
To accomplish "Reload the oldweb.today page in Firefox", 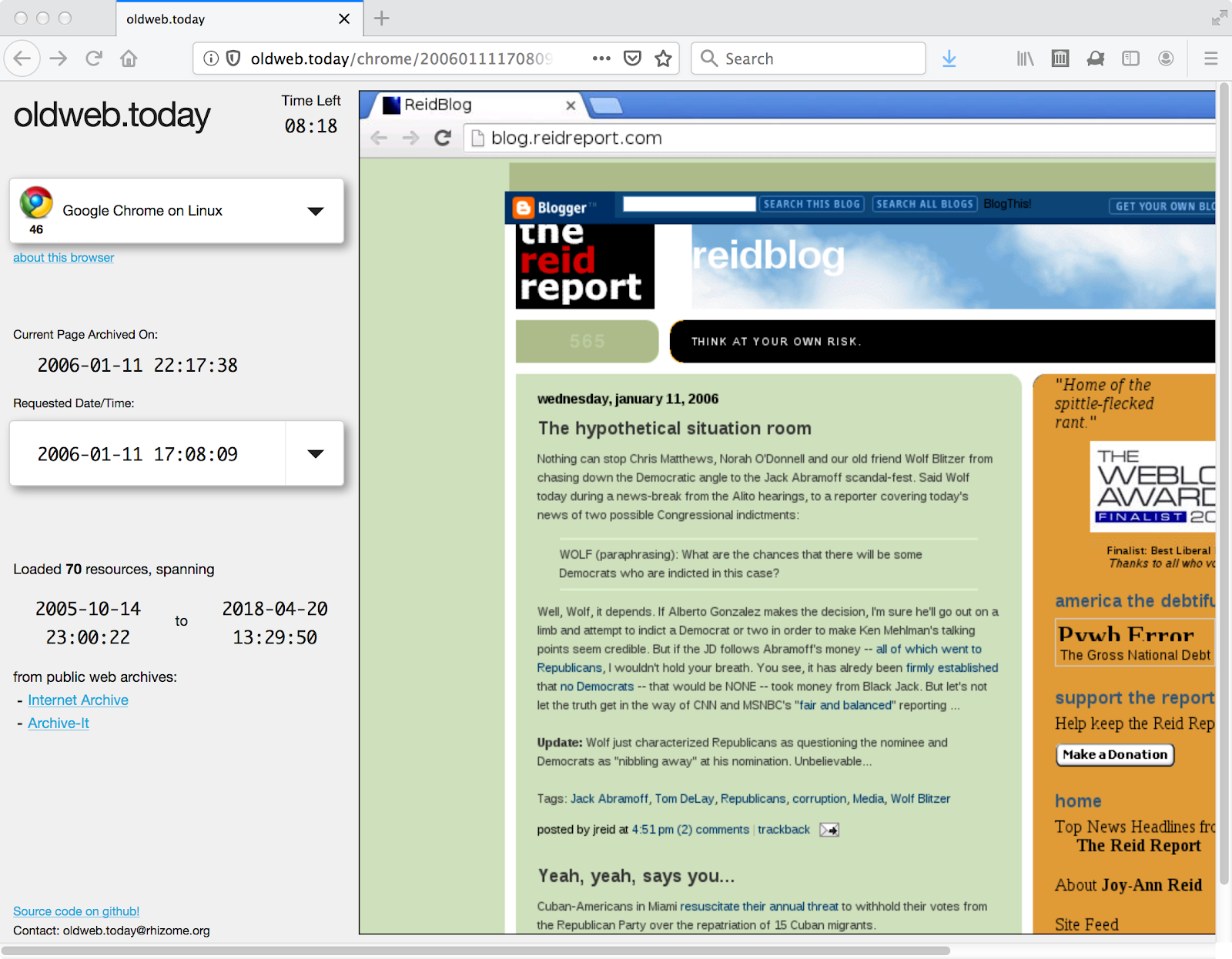I will point(94,58).
